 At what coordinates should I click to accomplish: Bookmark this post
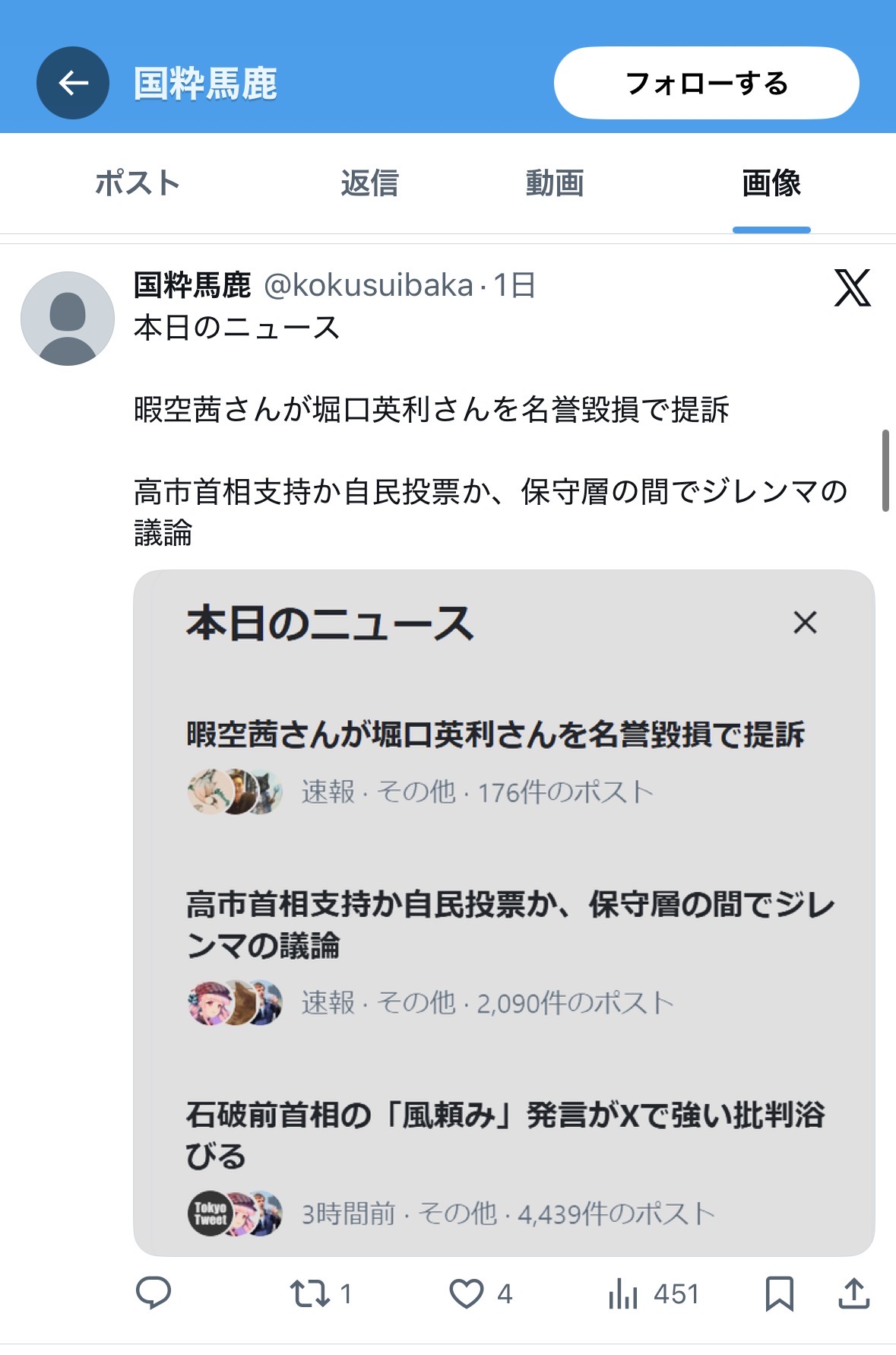(780, 1293)
